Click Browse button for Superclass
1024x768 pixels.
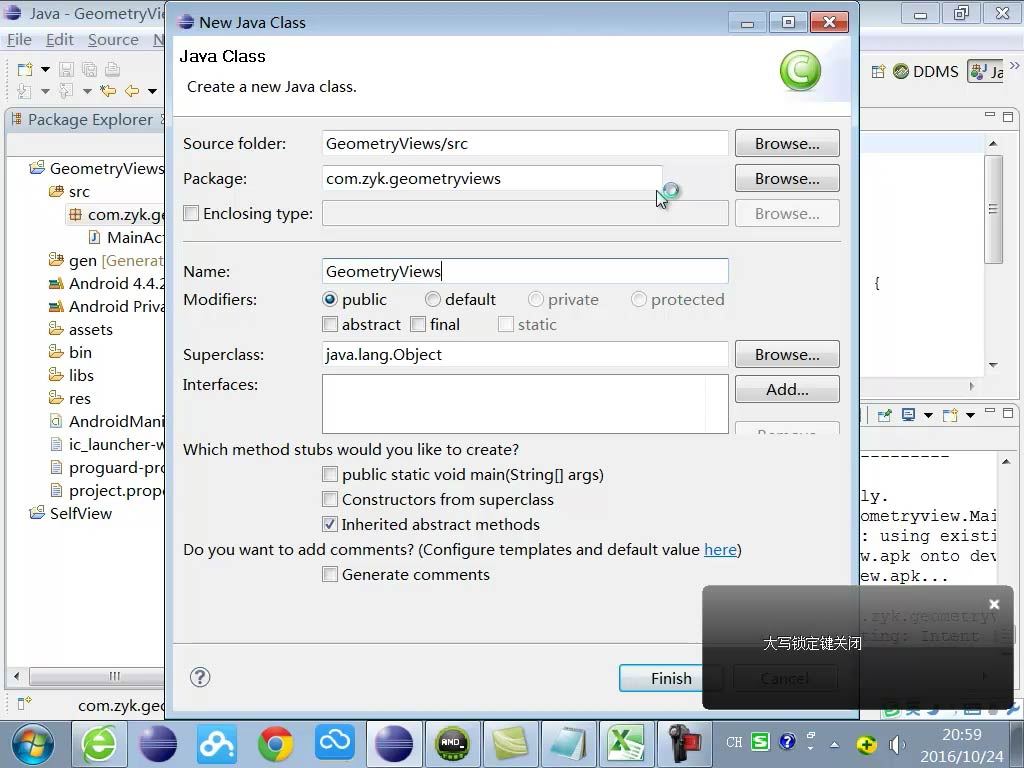click(x=787, y=355)
